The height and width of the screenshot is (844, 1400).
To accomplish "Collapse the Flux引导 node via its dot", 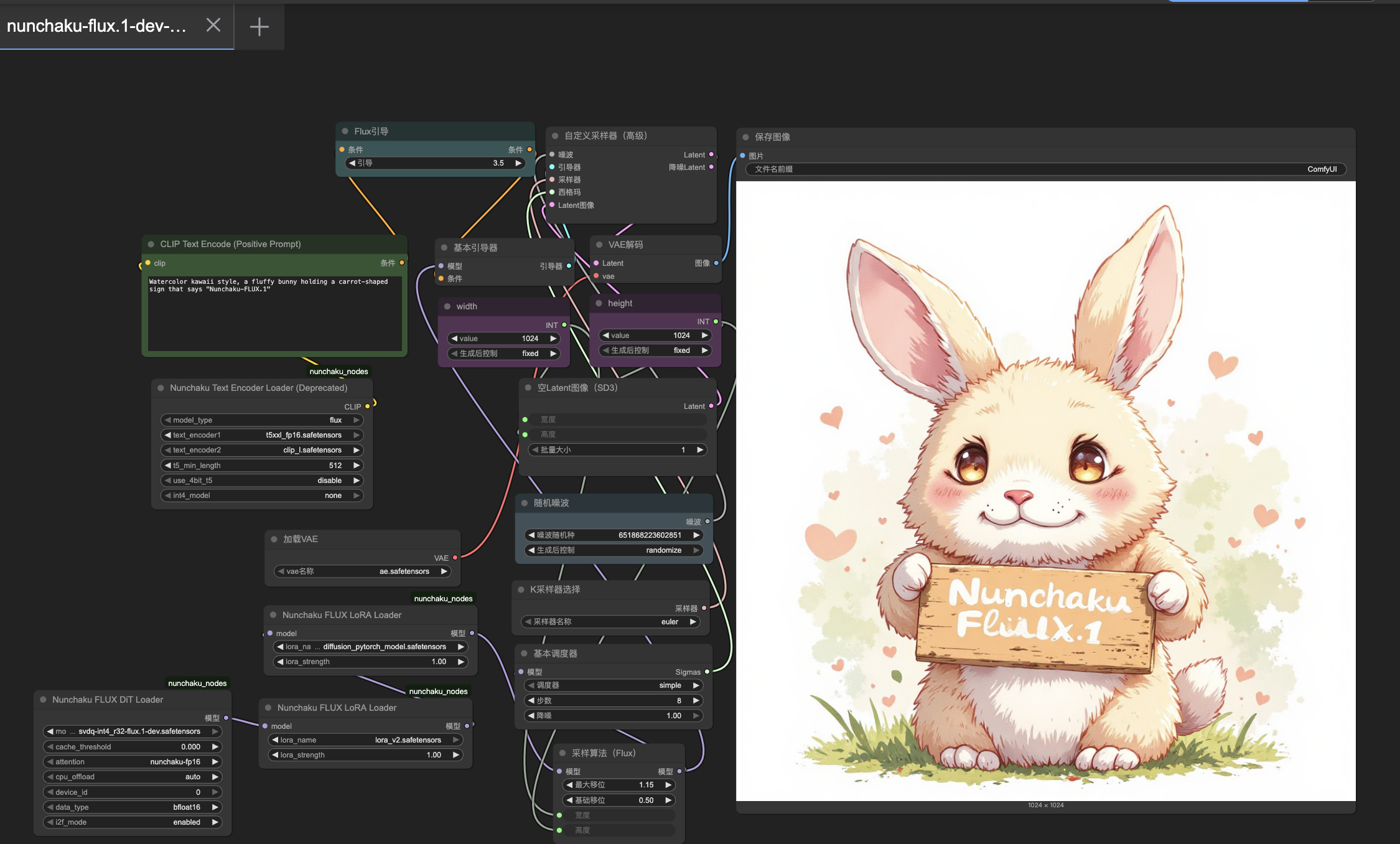I will [x=345, y=131].
